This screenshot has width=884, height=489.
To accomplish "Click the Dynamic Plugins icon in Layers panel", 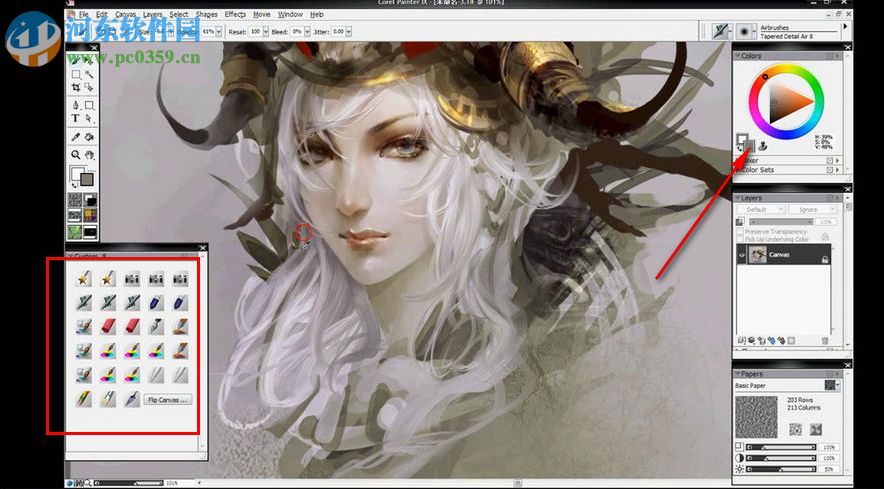I will click(751, 341).
